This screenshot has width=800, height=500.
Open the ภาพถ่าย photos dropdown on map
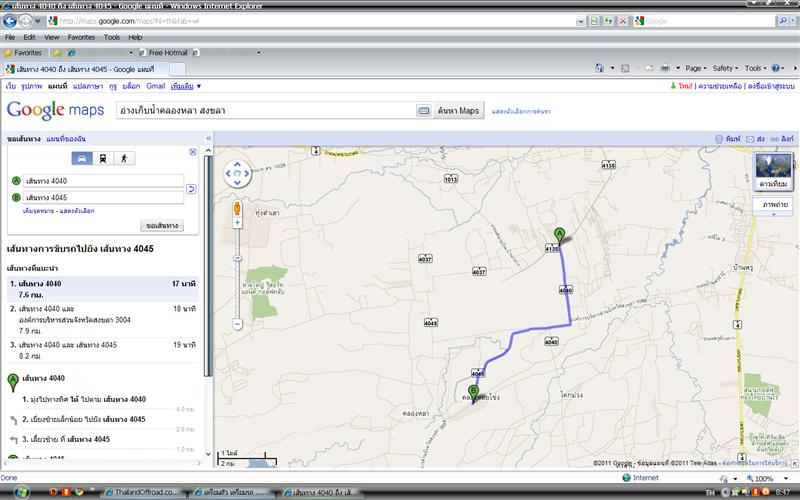pos(773,205)
